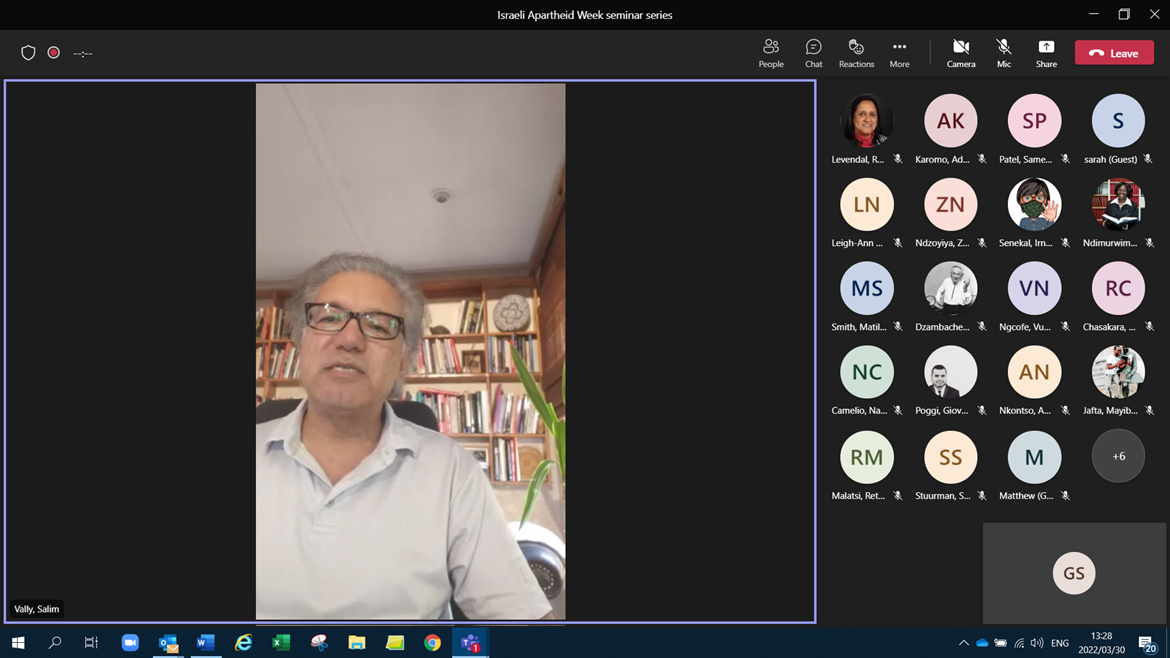Open Google Chrome from taskbar

[x=432, y=642]
